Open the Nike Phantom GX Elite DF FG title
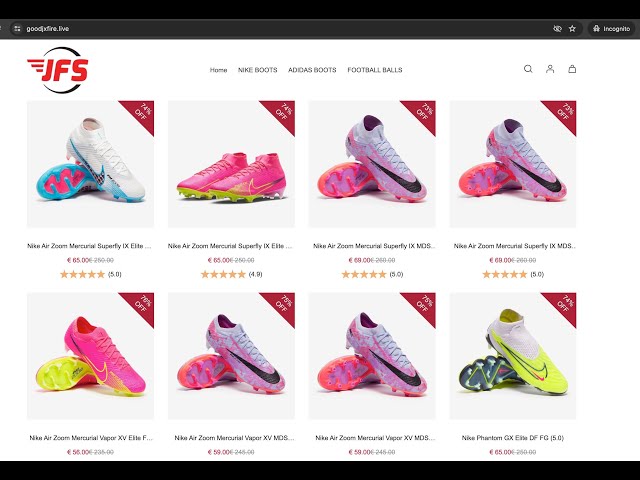This screenshot has height=480, width=640. [x=513, y=438]
